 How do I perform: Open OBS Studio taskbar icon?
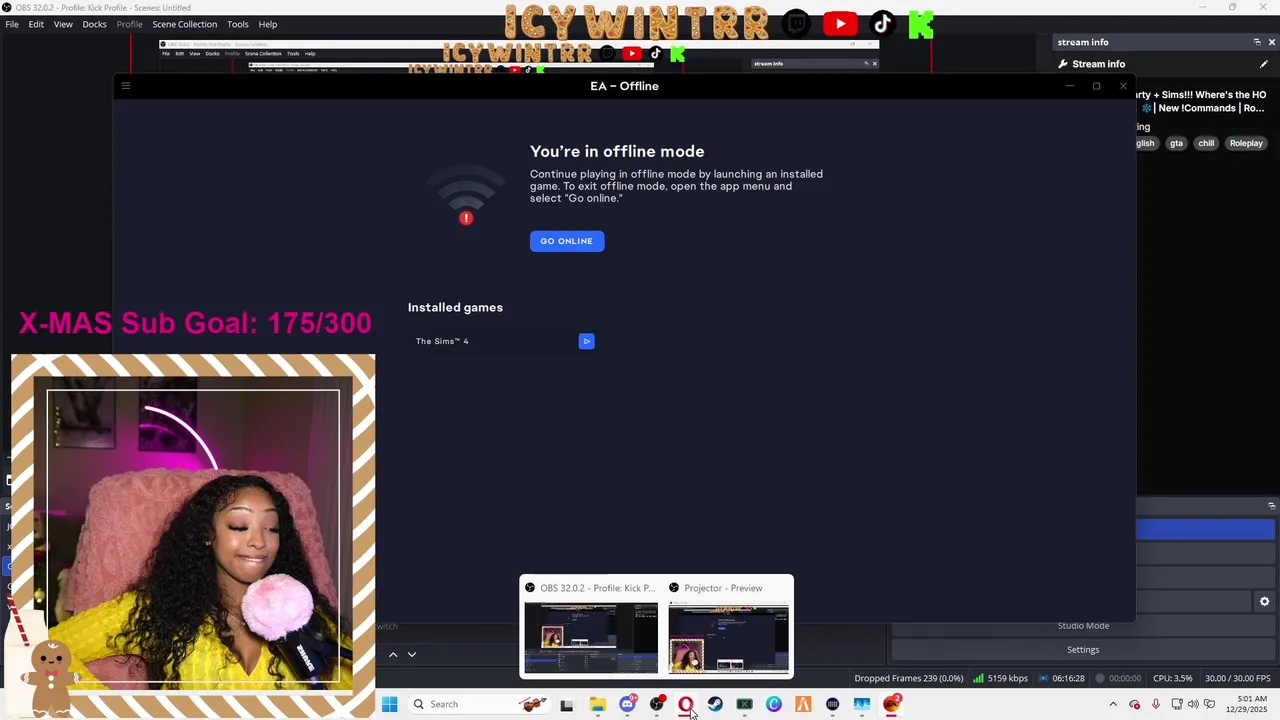pos(656,704)
